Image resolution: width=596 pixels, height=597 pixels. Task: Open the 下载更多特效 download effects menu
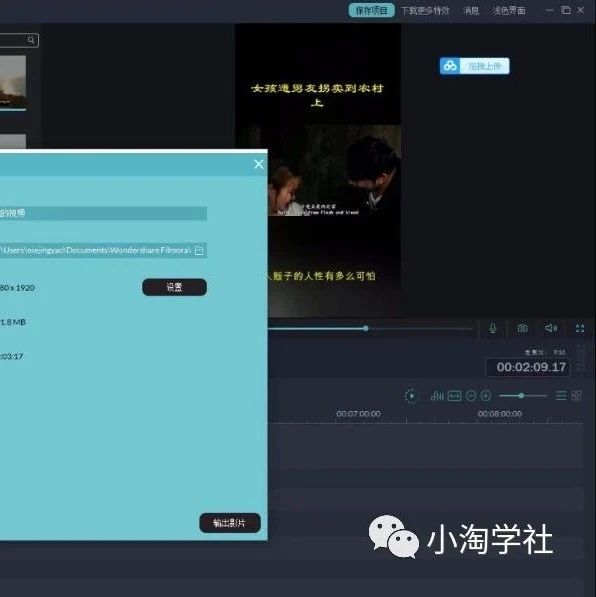(x=425, y=11)
